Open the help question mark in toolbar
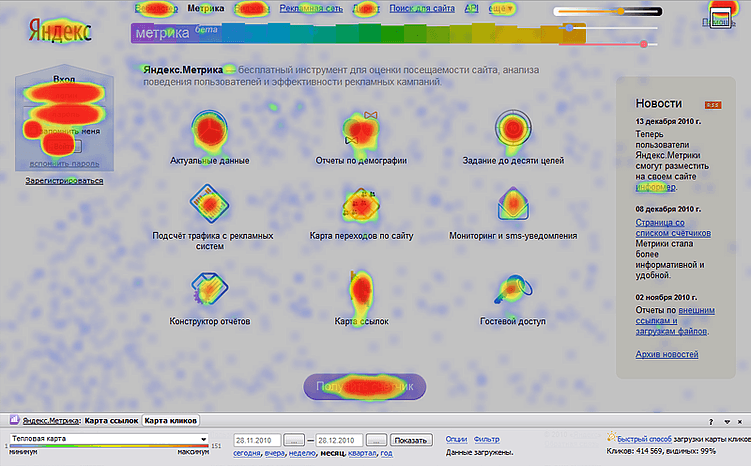The height and width of the screenshot is (466, 751). tap(711, 422)
